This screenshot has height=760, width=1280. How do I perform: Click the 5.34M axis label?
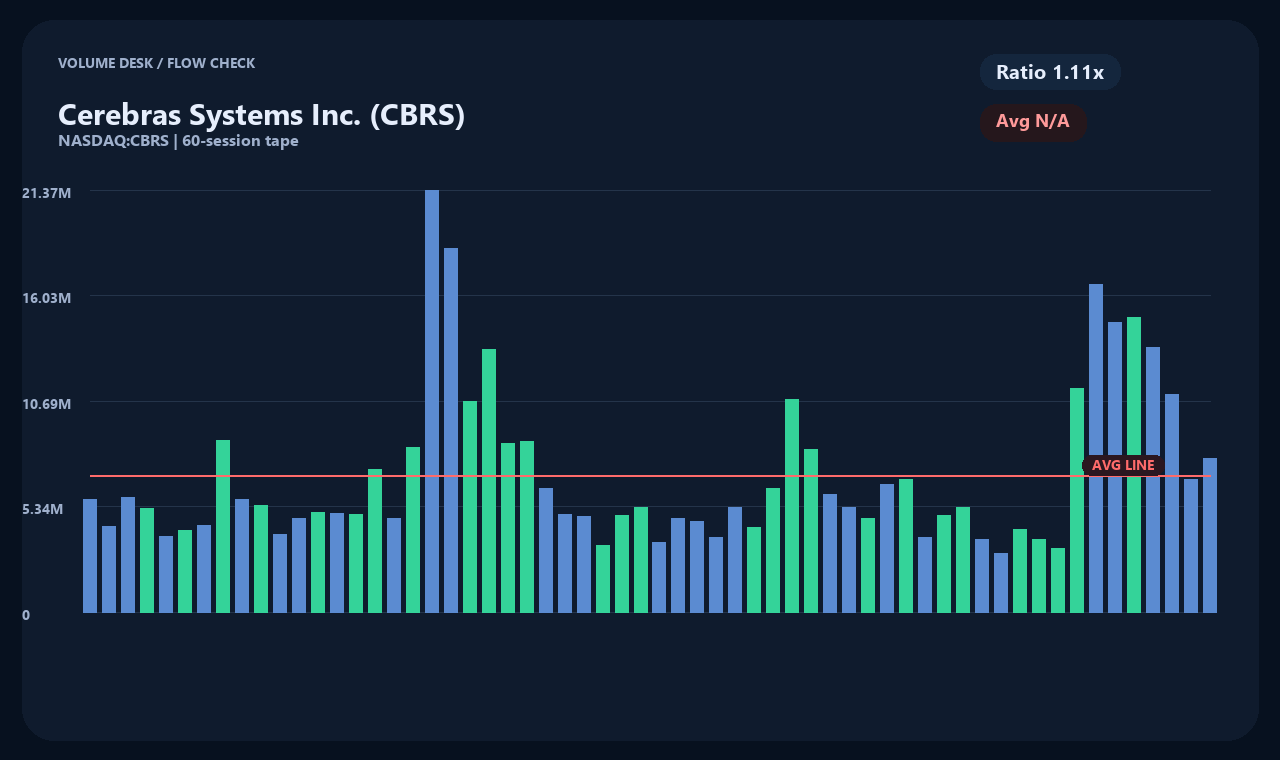pos(43,509)
